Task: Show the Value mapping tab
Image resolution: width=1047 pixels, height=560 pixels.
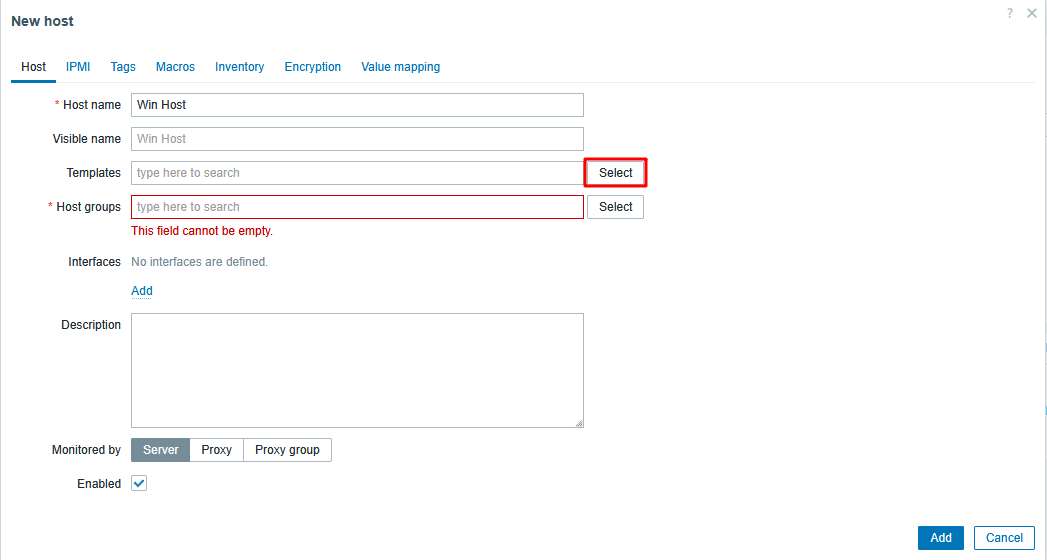Action: coord(400,67)
